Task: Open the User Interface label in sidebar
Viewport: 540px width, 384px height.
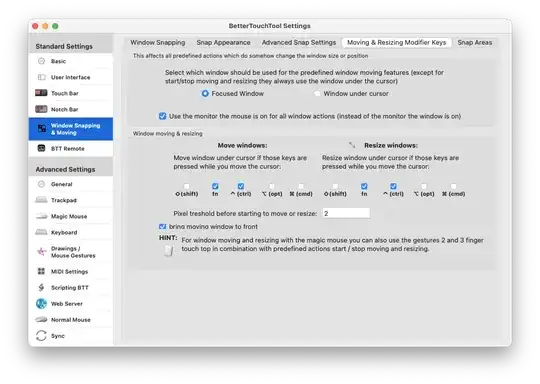Action: [x=71, y=77]
